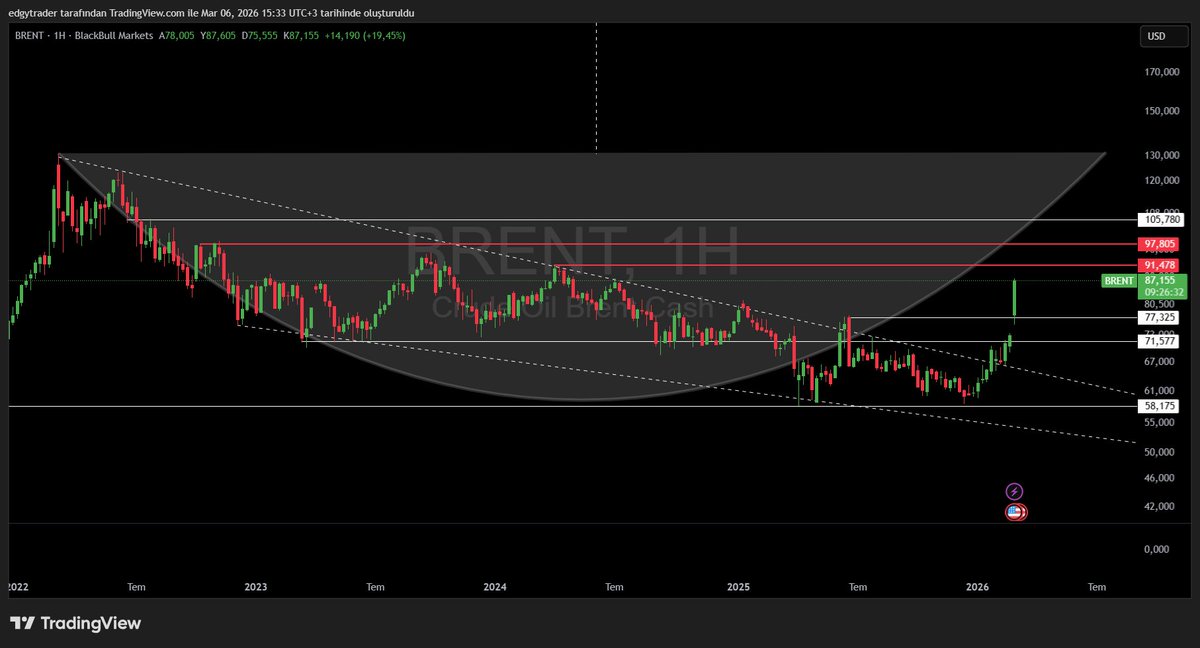Image resolution: width=1200 pixels, height=648 pixels.
Task: Select the 71,577 price level label
Action: click(1160, 341)
